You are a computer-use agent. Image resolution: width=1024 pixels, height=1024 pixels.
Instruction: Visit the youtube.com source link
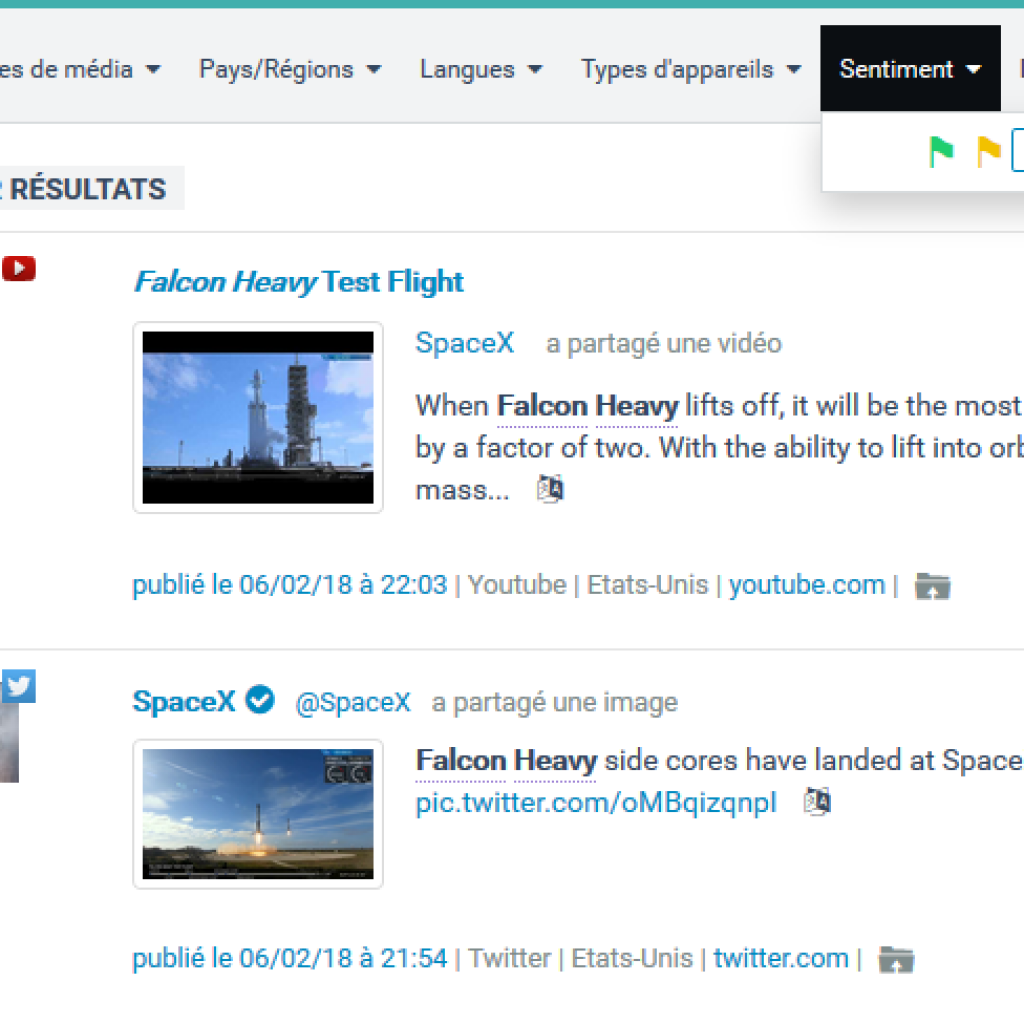[x=807, y=585]
